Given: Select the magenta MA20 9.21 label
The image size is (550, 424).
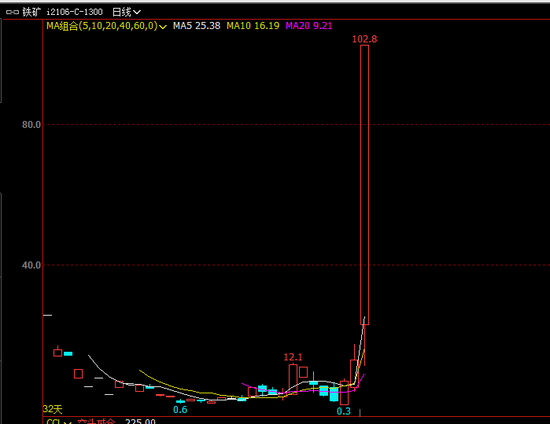Looking at the screenshot, I should click(309, 26).
